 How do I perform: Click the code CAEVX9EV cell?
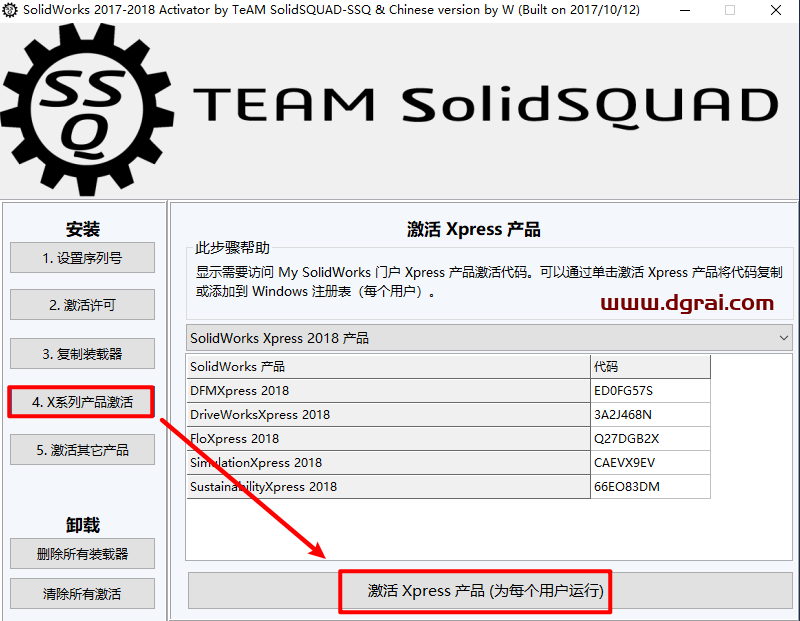[650, 463]
